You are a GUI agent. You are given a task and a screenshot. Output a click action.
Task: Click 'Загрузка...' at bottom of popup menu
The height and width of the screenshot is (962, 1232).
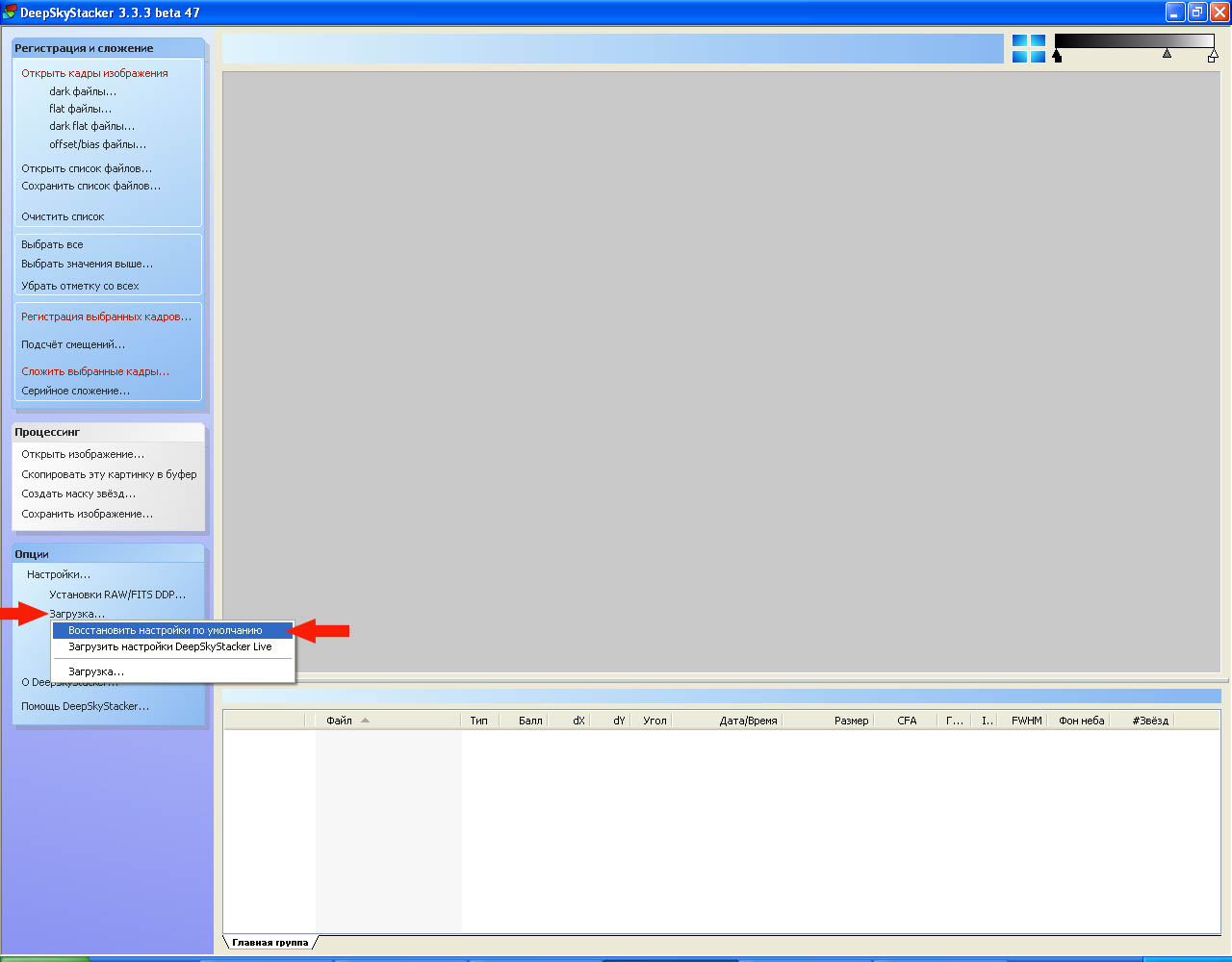(x=95, y=671)
